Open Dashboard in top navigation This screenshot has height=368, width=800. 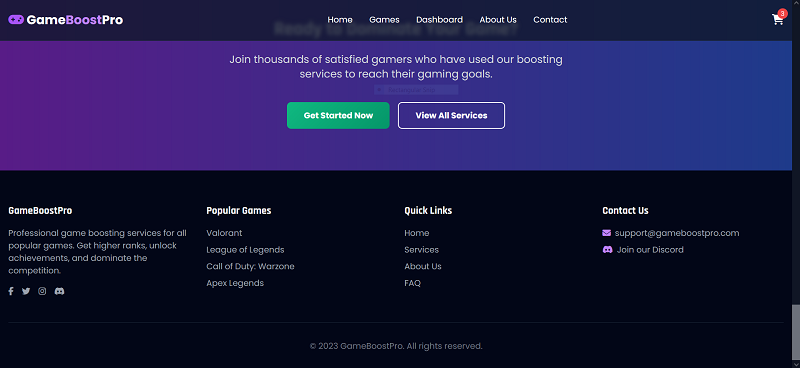pyautogui.click(x=439, y=20)
